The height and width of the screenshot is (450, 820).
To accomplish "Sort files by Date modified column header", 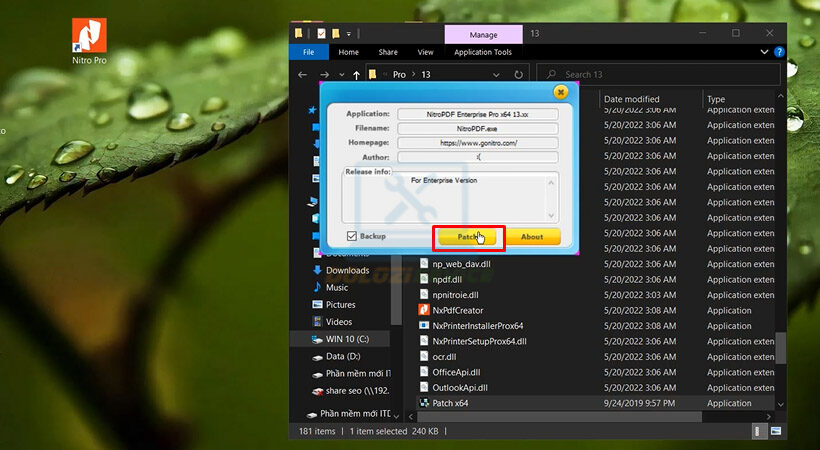I will [x=631, y=99].
